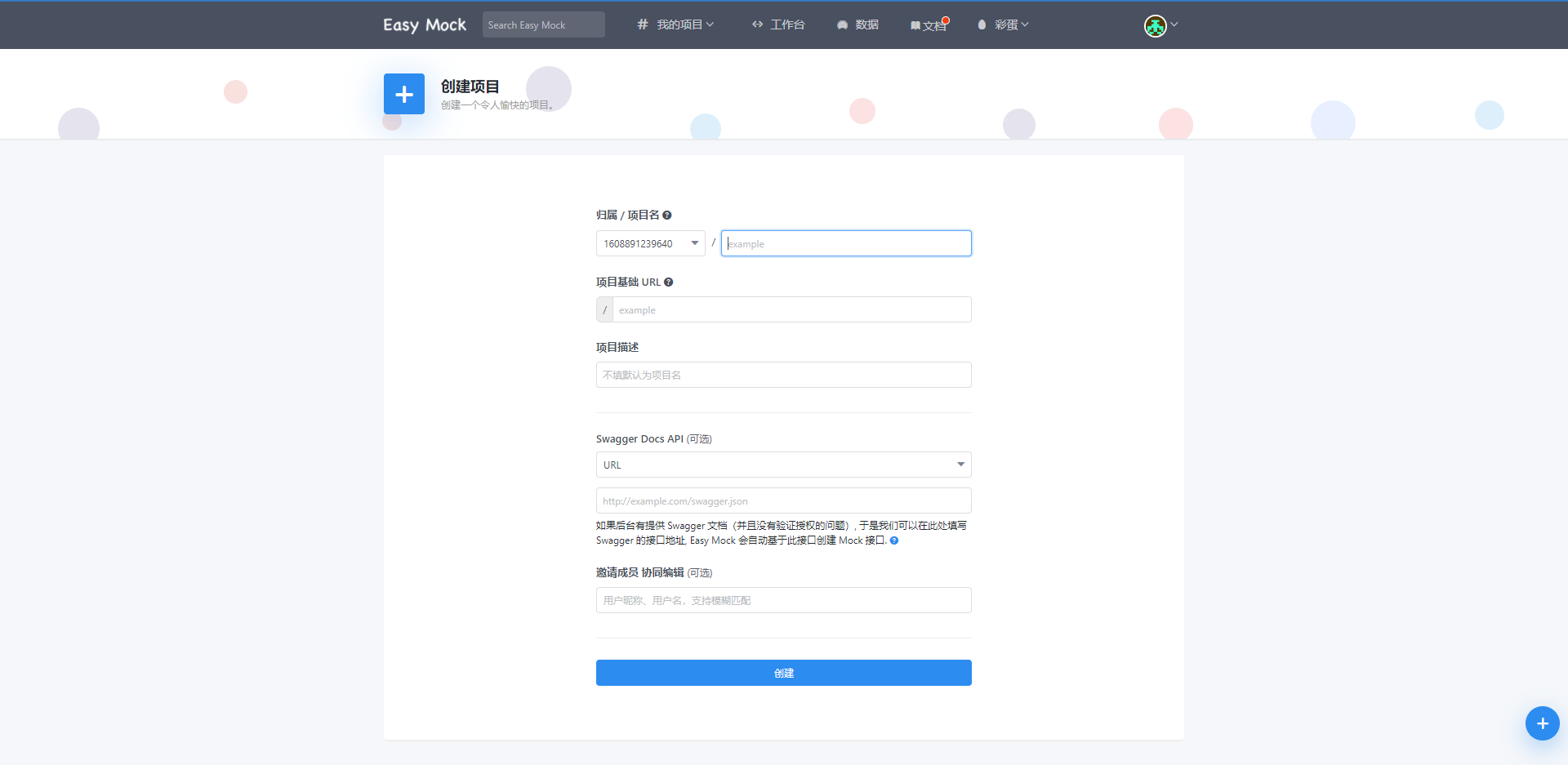Click the project name input field
Viewport: 1568px width, 765px height.
coord(846,243)
